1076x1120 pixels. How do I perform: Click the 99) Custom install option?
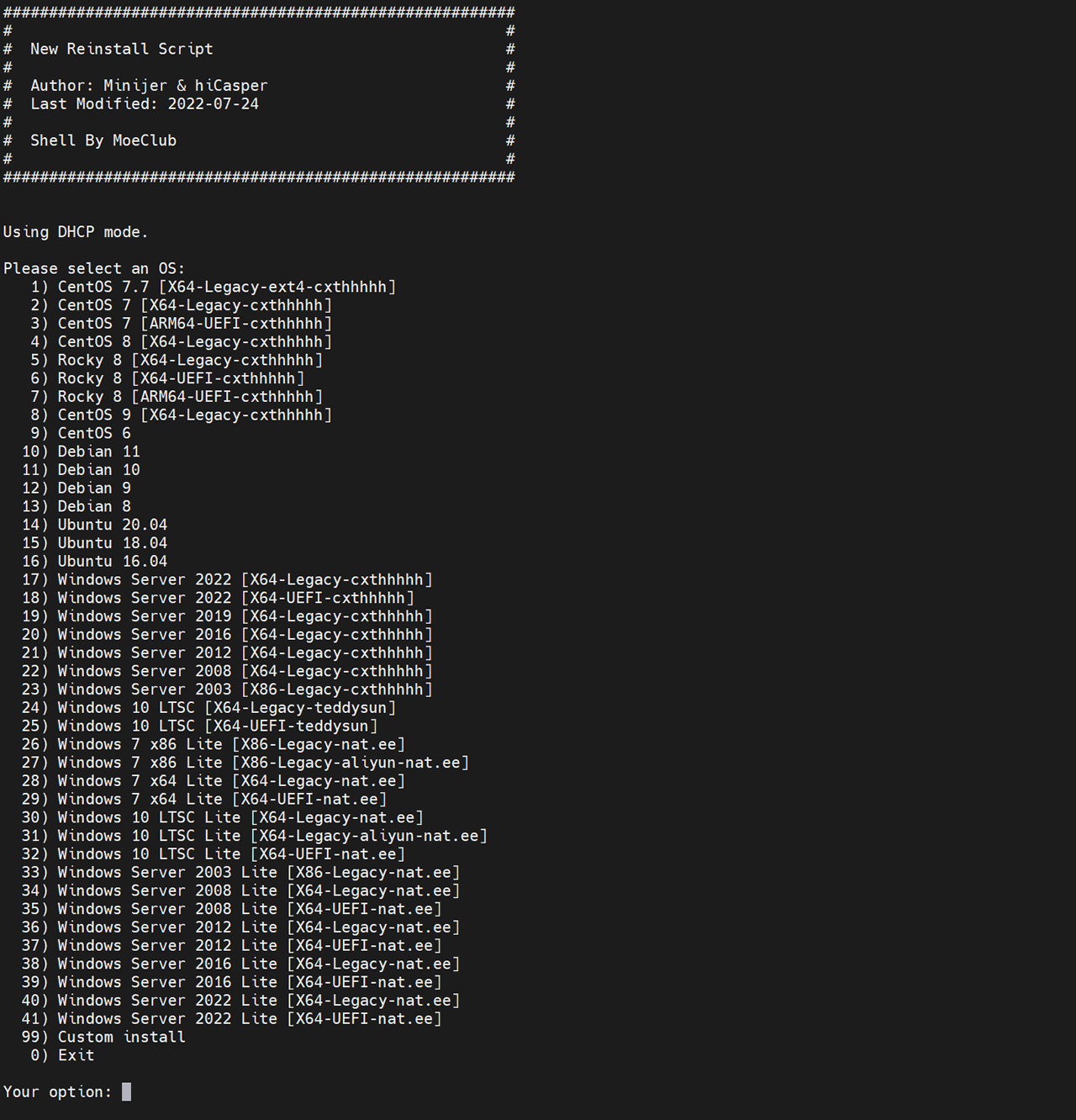[x=103, y=1037]
